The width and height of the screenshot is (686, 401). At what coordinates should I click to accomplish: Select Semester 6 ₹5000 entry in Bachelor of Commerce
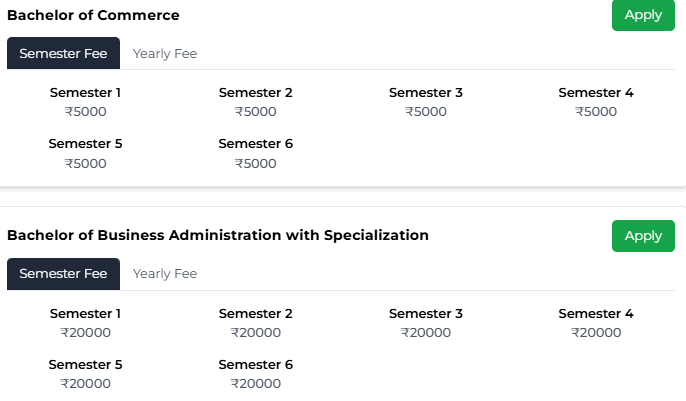click(x=256, y=153)
